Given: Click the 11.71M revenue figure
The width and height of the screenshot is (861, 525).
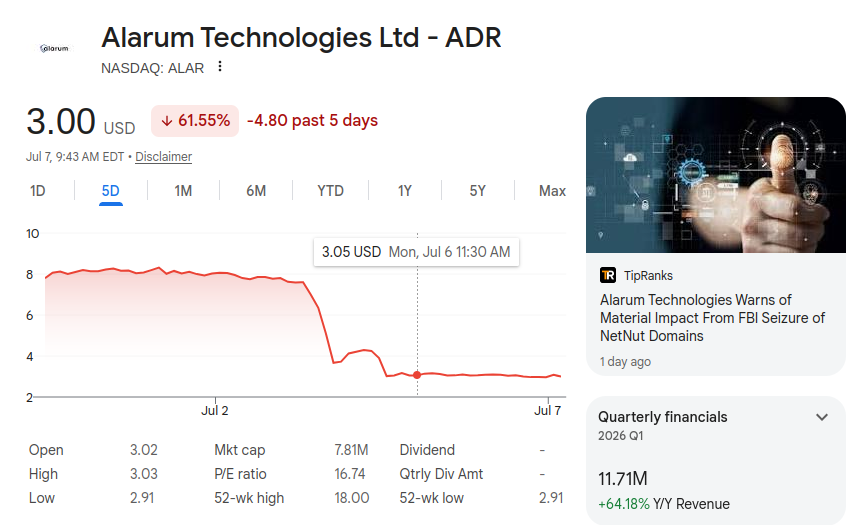Looking at the screenshot, I should point(623,479).
